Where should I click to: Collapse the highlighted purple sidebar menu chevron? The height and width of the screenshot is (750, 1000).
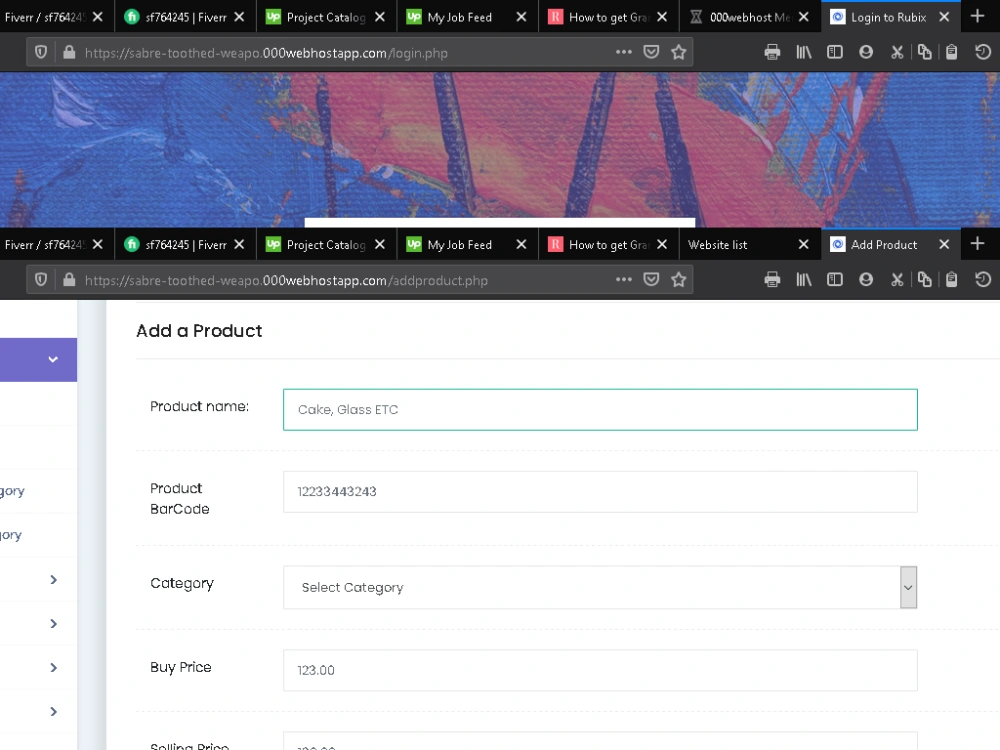(x=53, y=360)
